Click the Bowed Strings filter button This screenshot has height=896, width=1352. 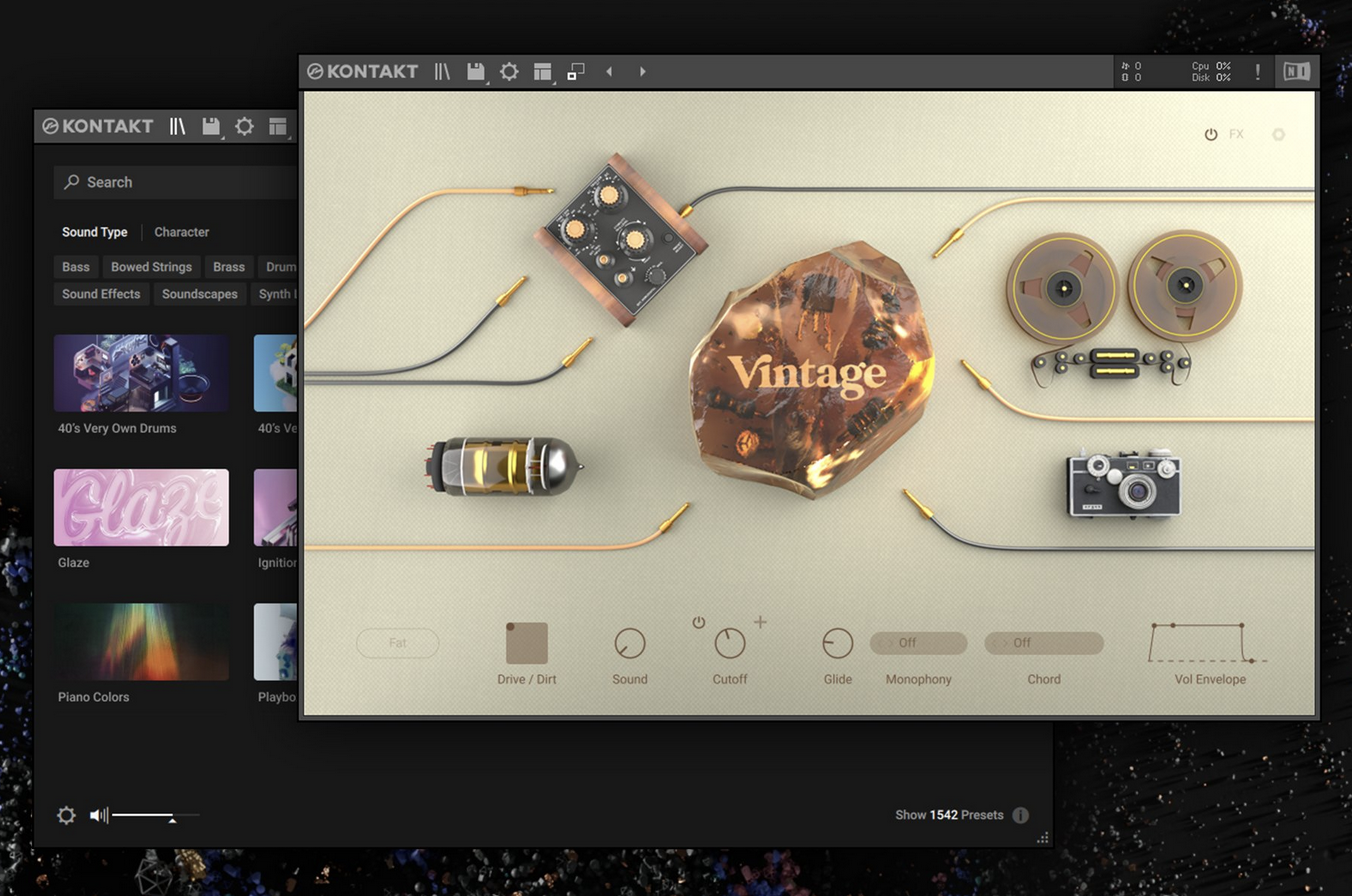tap(151, 267)
